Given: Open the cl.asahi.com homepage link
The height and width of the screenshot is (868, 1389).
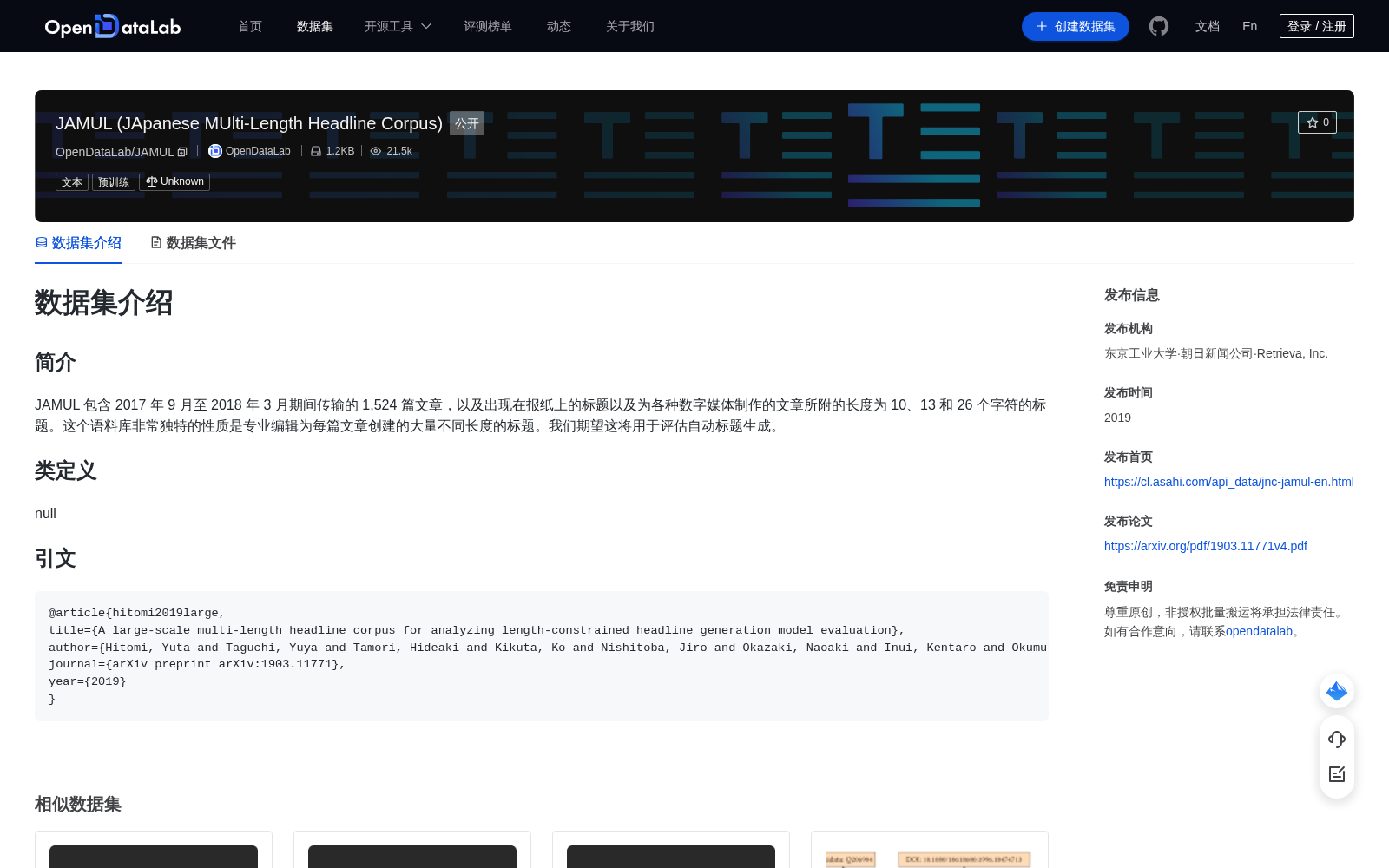Looking at the screenshot, I should [x=1229, y=482].
